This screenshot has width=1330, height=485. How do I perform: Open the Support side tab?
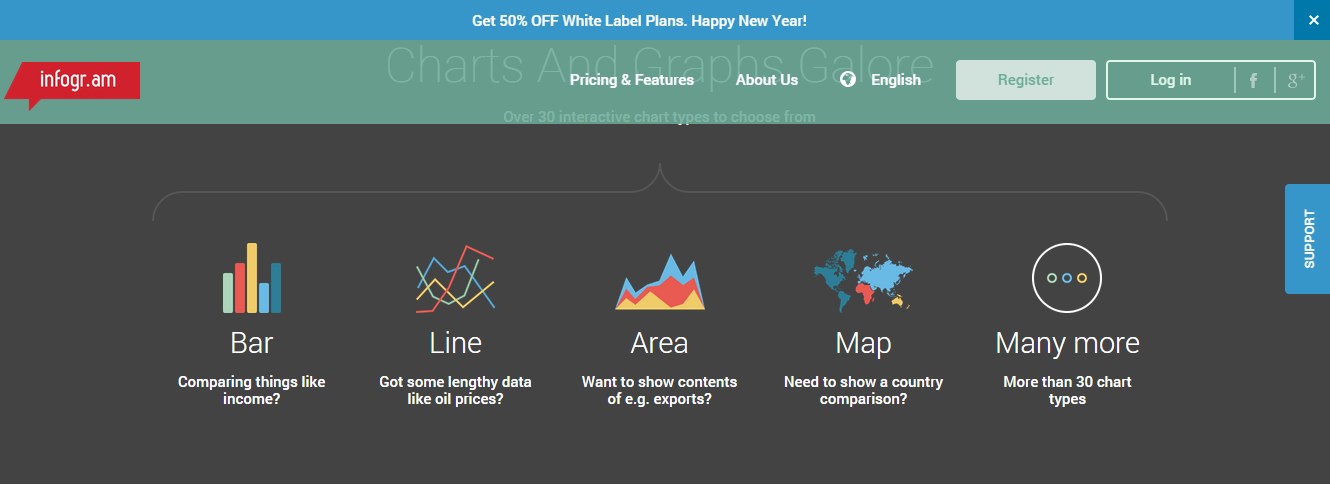tap(1308, 239)
